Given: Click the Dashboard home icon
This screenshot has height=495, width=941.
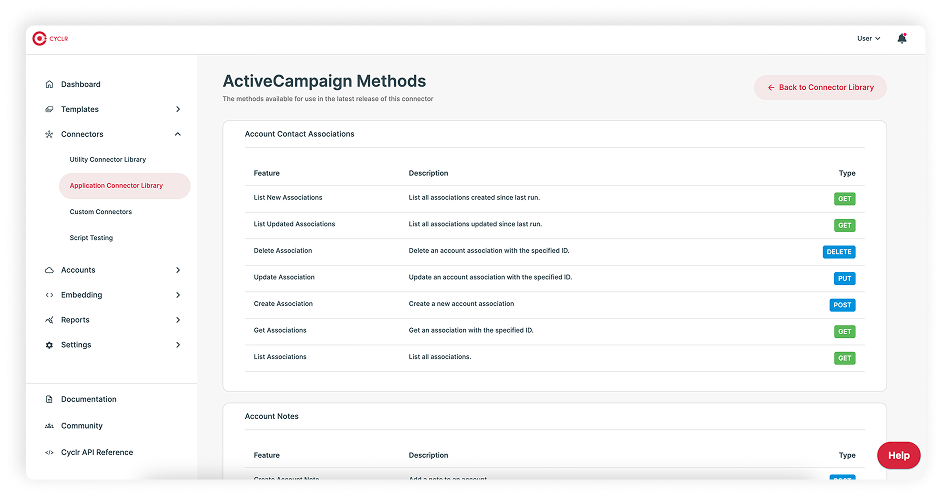Looking at the screenshot, I should 49,85.
